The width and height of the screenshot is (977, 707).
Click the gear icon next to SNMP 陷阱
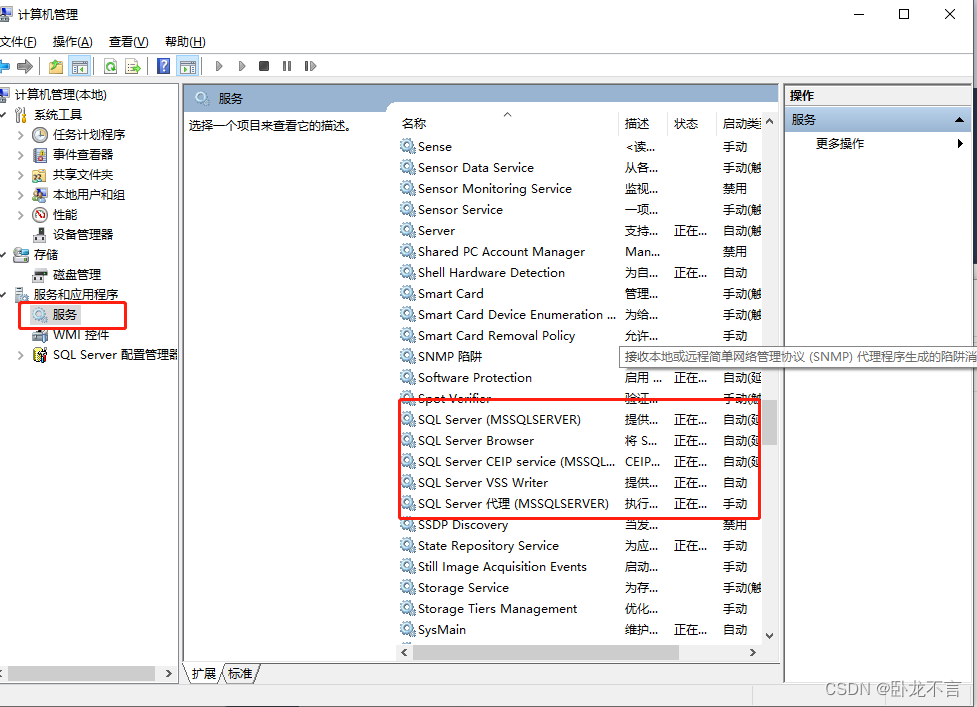click(407, 356)
